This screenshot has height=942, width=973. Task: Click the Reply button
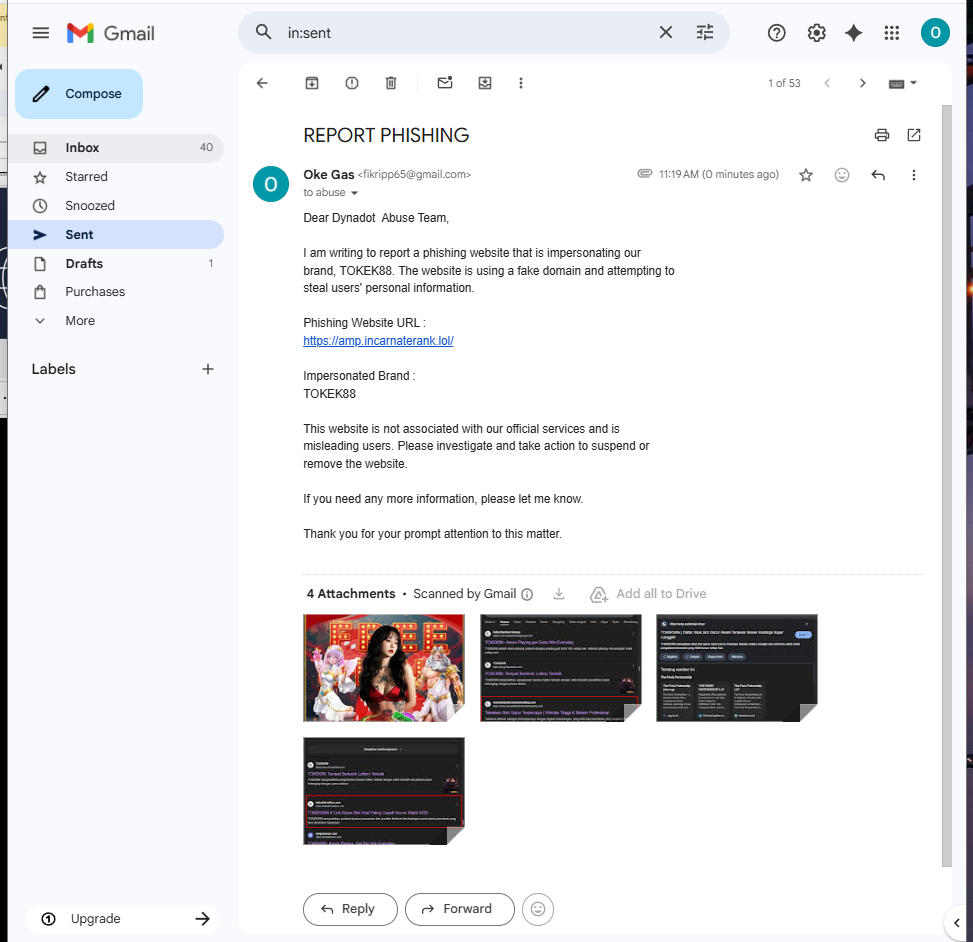(x=350, y=909)
